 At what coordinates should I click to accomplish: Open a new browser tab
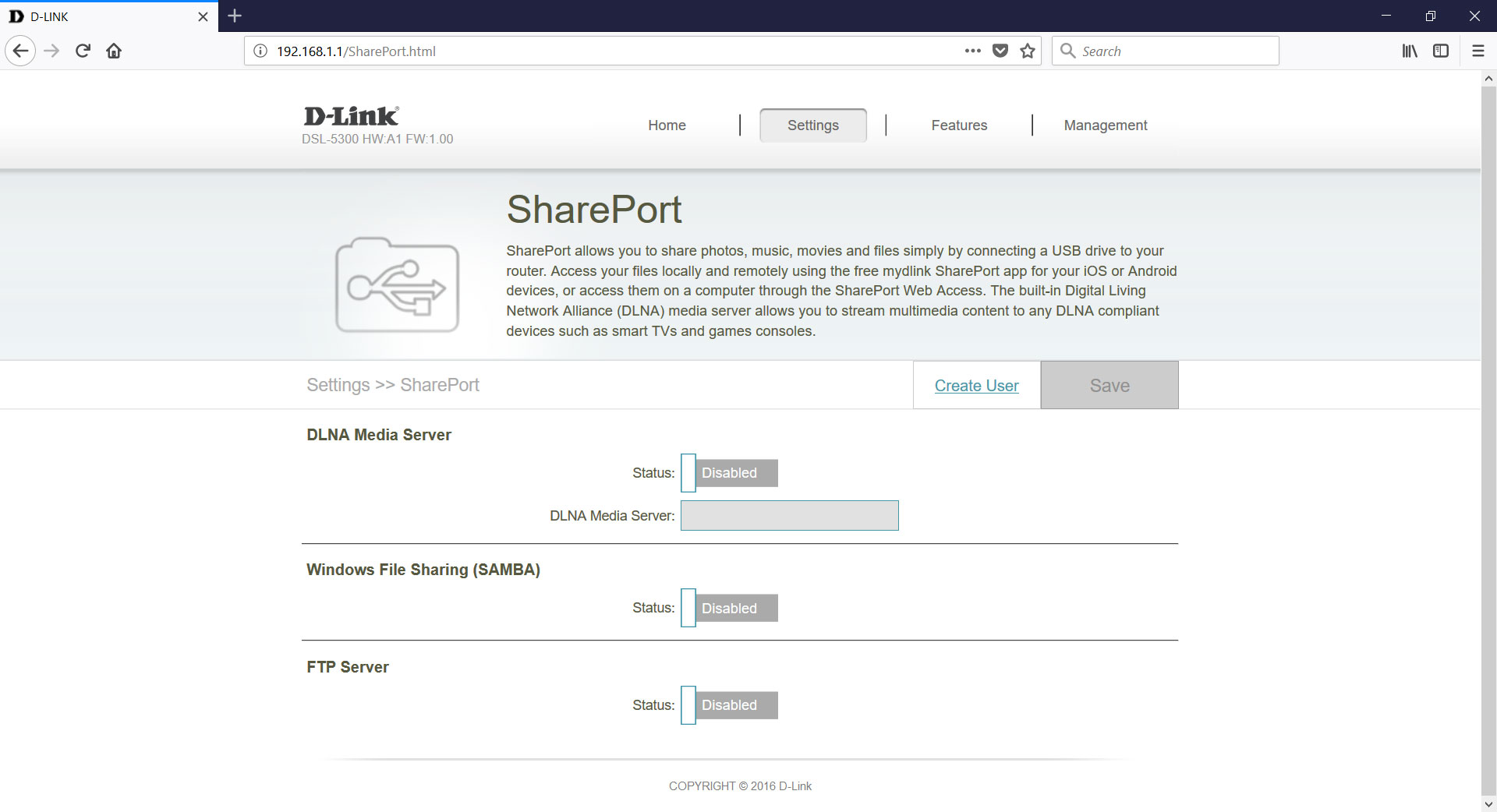click(x=235, y=16)
